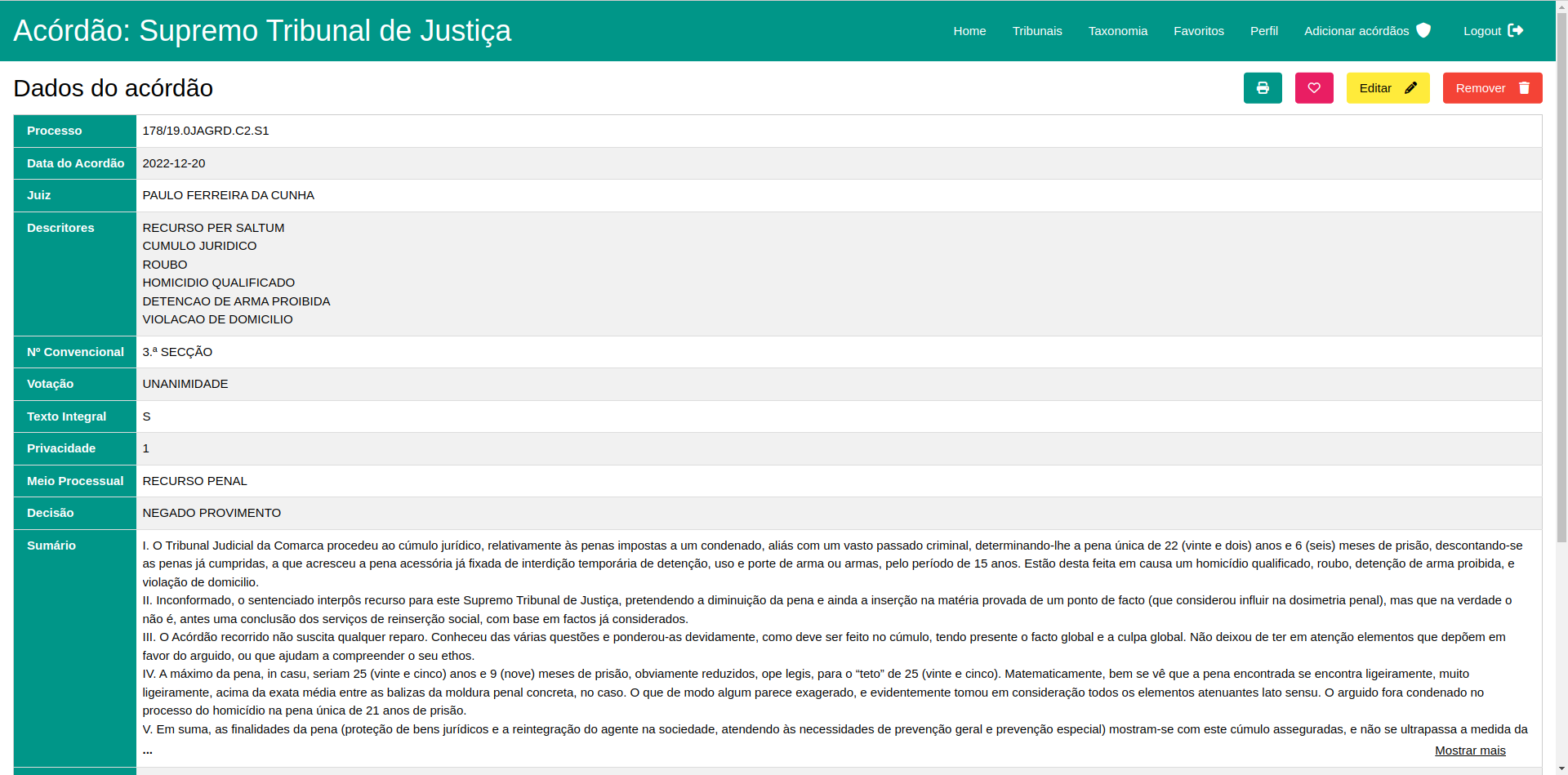
Task: Select the Privacidade value 1
Action: (x=146, y=448)
